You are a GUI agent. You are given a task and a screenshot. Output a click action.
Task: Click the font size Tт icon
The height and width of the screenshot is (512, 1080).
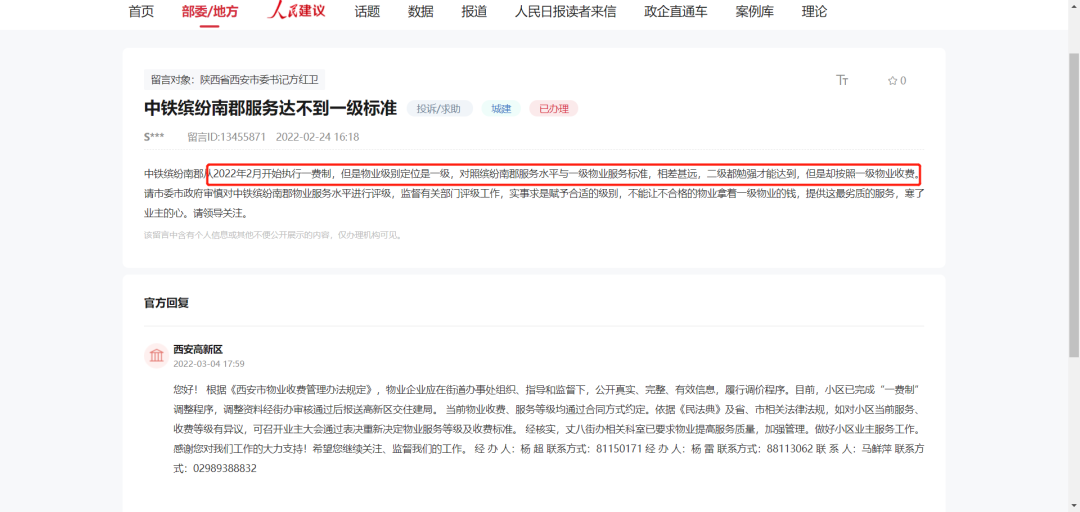[842, 81]
